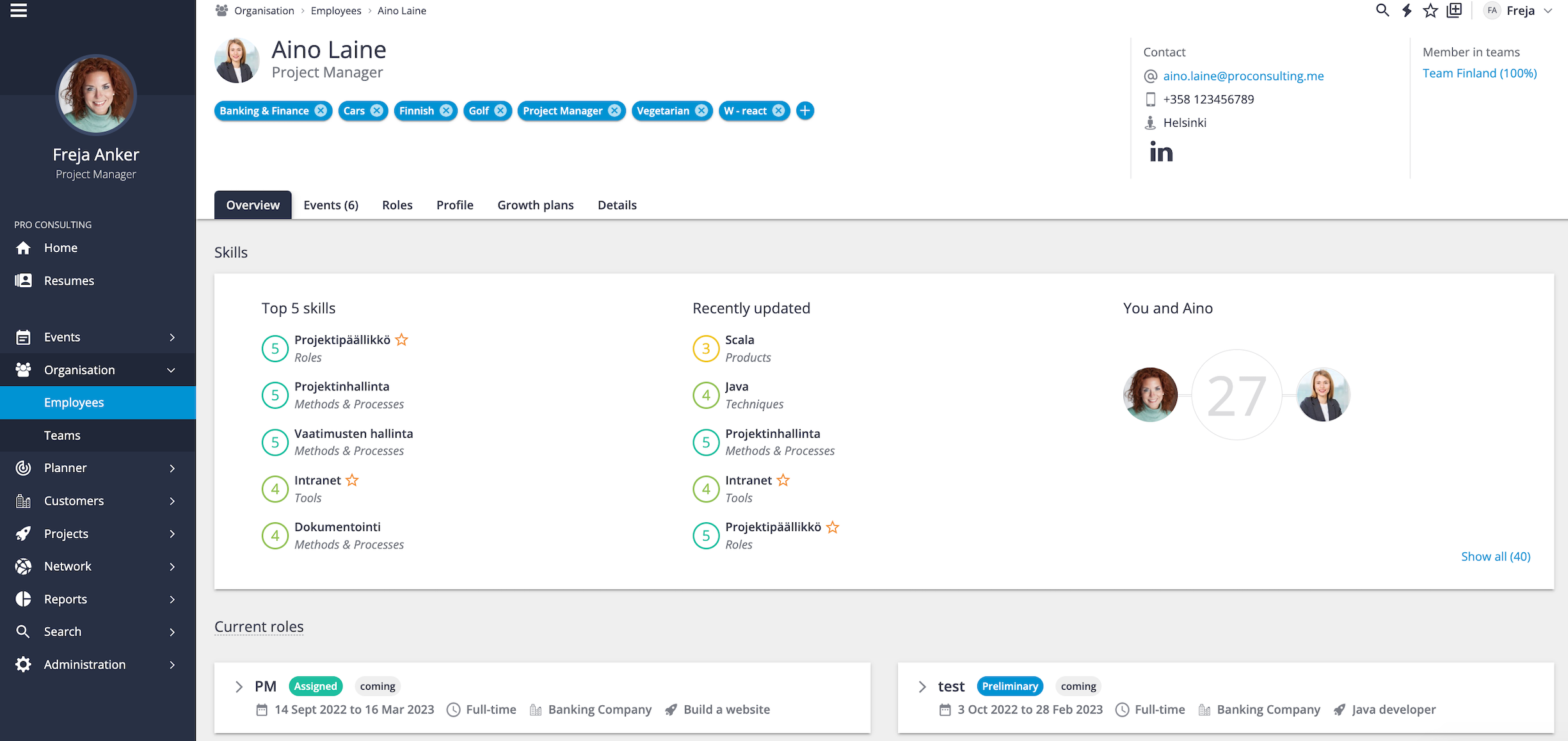Viewport: 1568px width, 741px height.
Task: Add a new tag with plus button
Action: [805, 111]
